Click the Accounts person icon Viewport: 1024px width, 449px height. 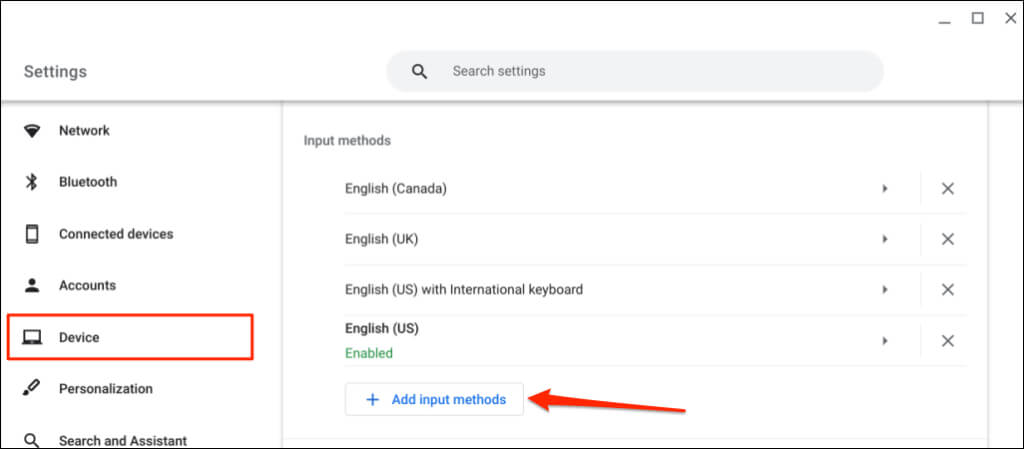32,285
